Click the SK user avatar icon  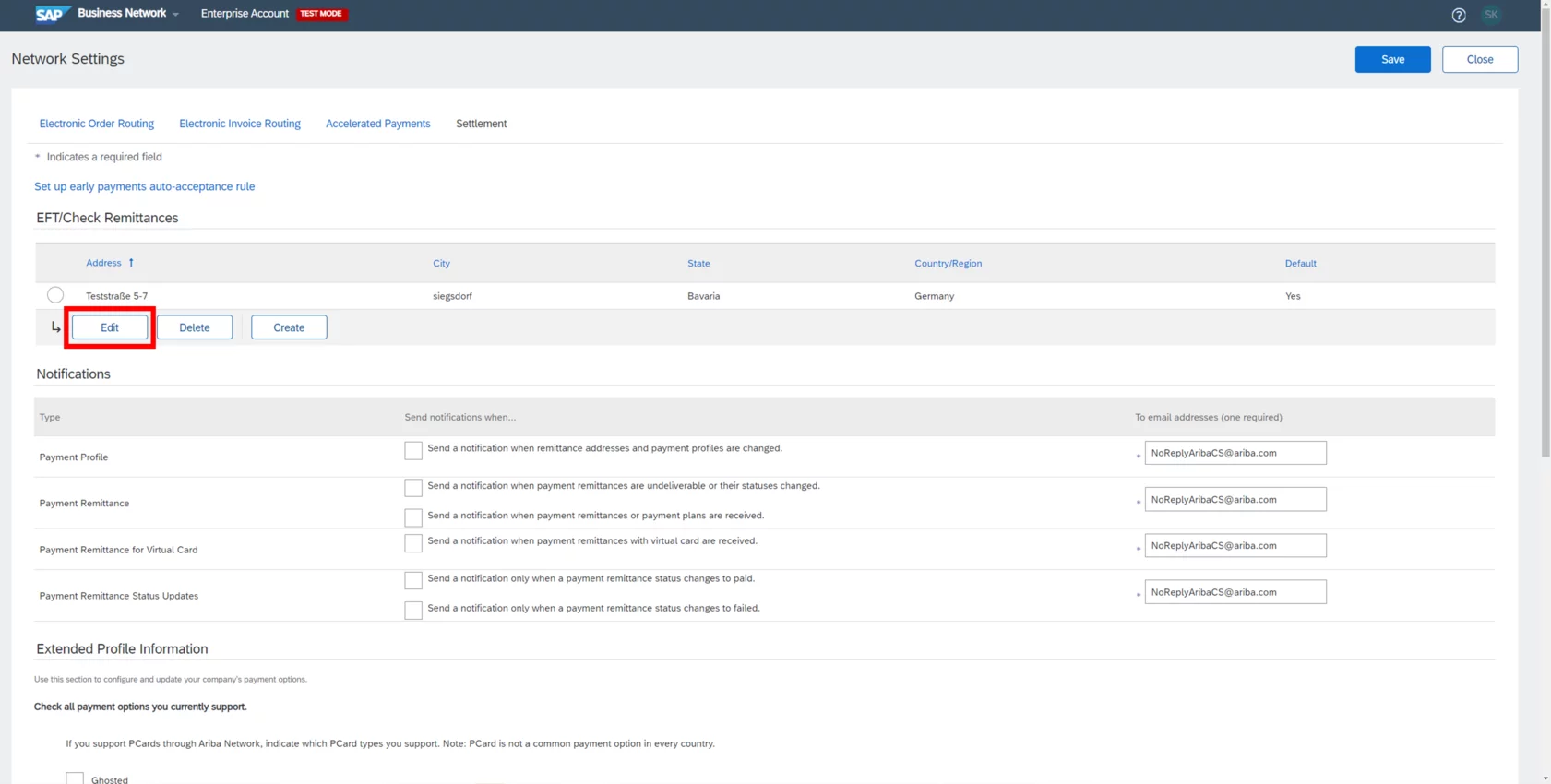1491,15
